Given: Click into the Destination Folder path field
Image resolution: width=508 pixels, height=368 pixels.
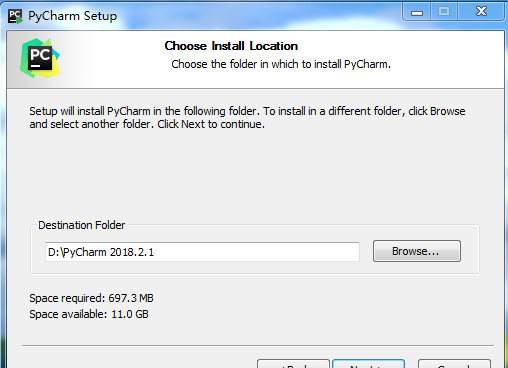Looking at the screenshot, I should 202,252.
